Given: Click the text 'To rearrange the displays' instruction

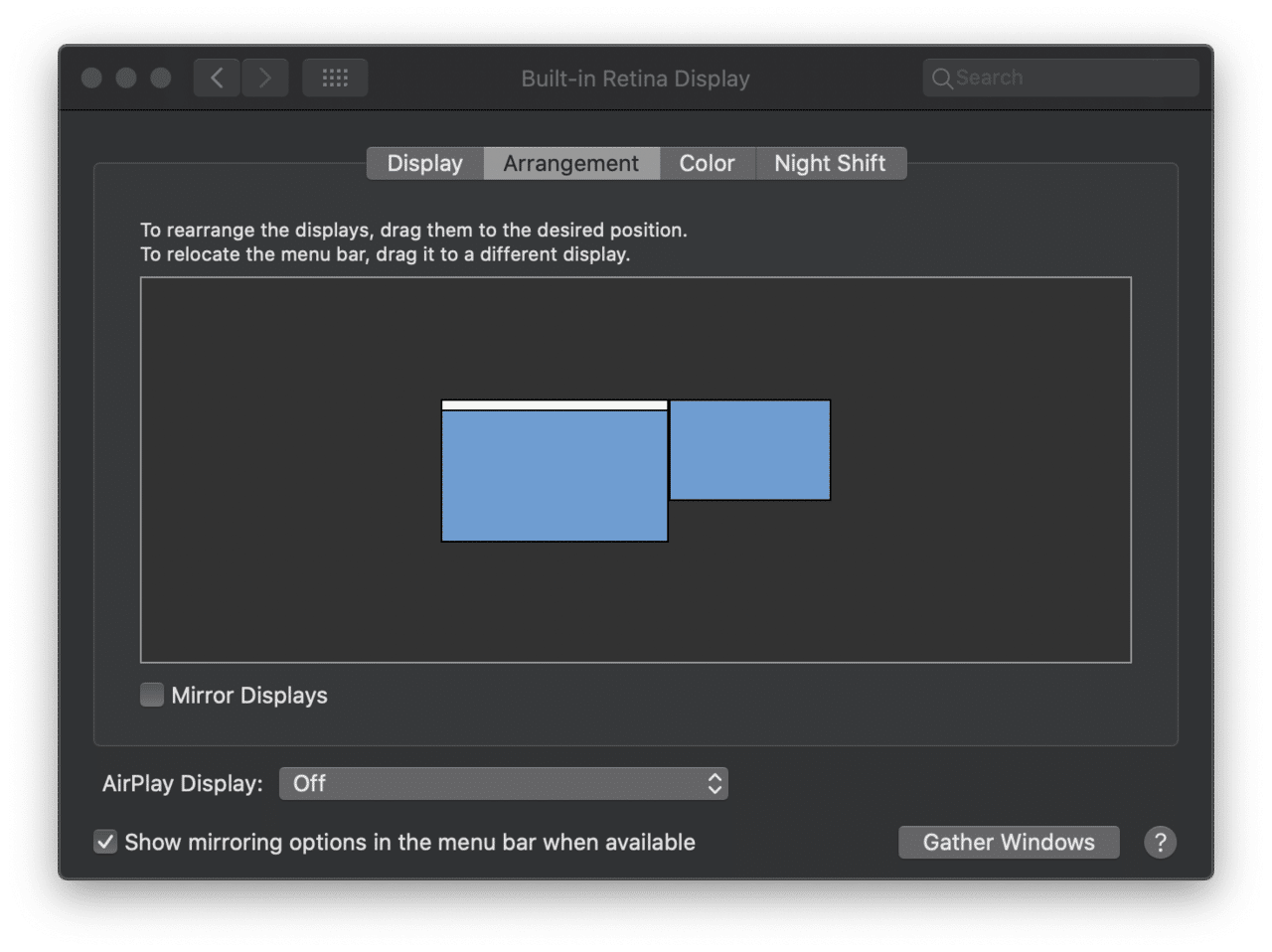Looking at the screenshot, I should [x=413, y=230].
